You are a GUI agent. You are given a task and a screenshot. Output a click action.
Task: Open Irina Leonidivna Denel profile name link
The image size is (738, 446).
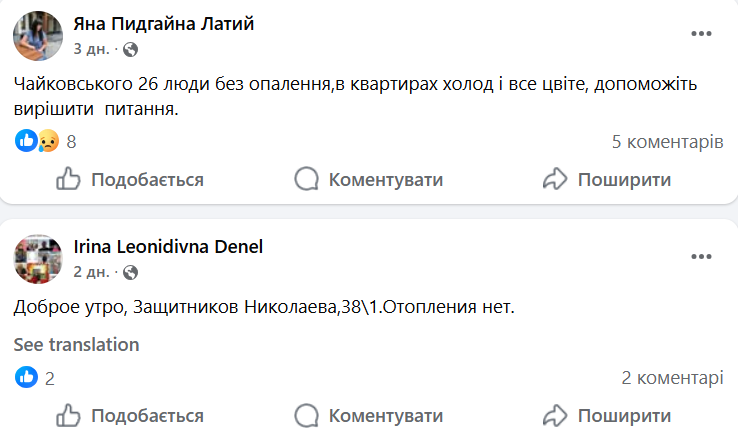coord(168,247)
